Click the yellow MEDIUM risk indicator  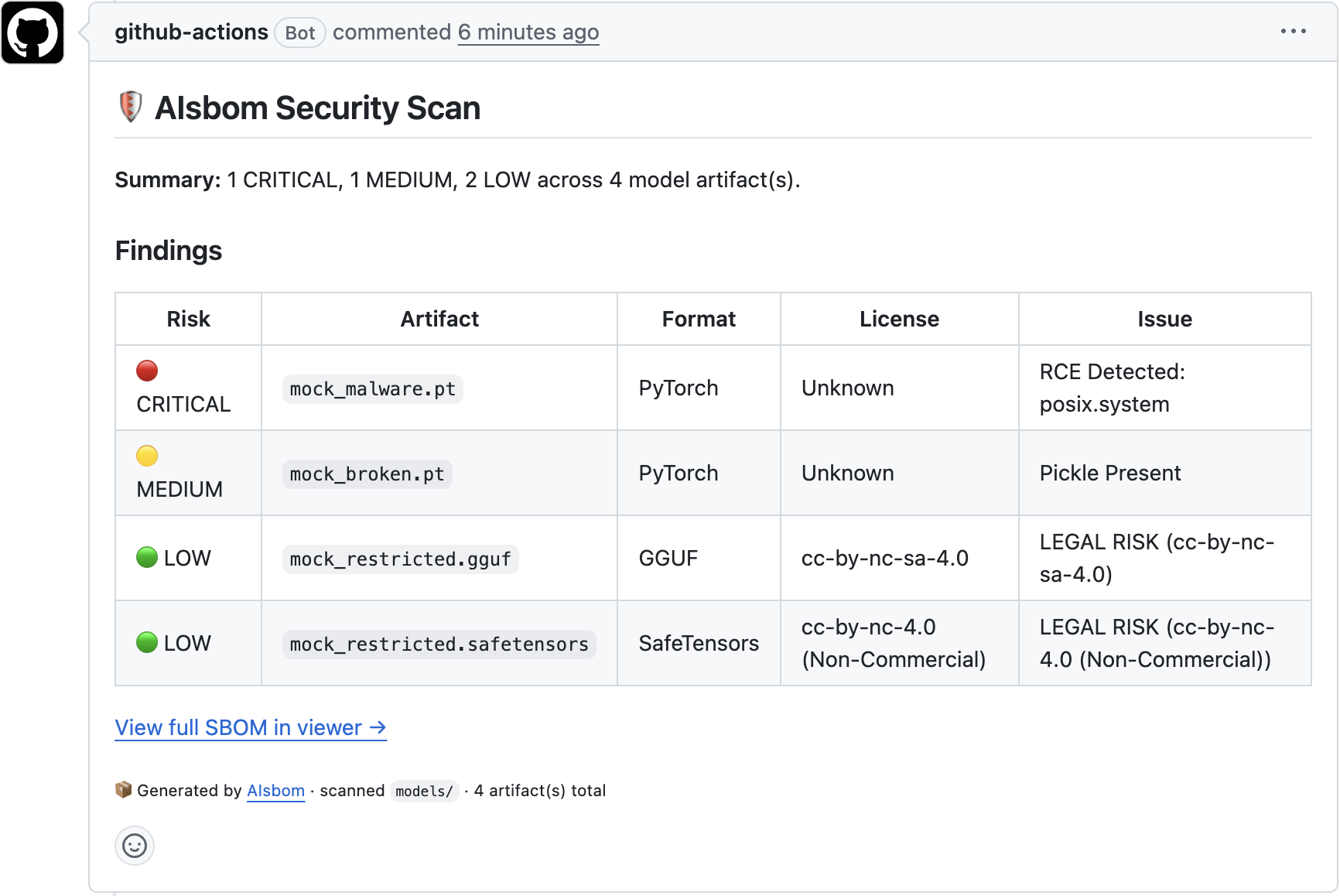[x=147, y=456]
